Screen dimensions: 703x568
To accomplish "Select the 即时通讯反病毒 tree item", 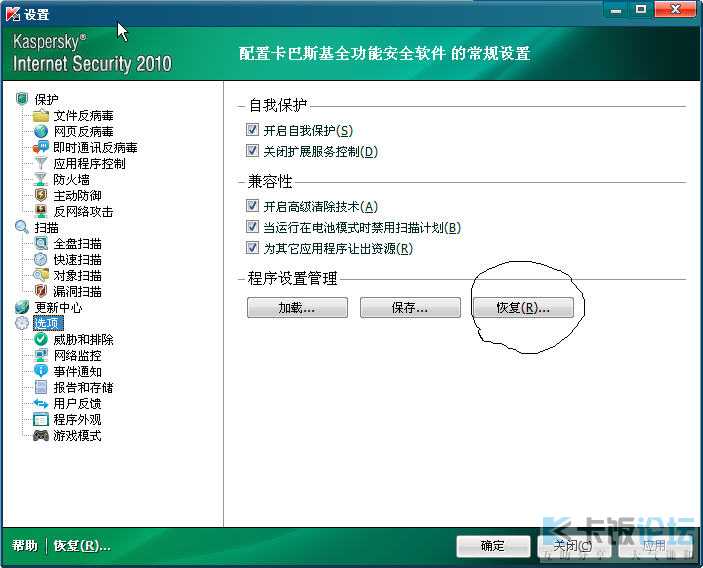I will 95,147.
